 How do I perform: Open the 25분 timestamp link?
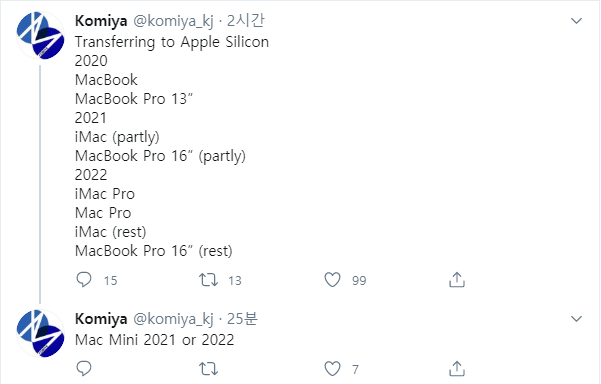point(242,319)
